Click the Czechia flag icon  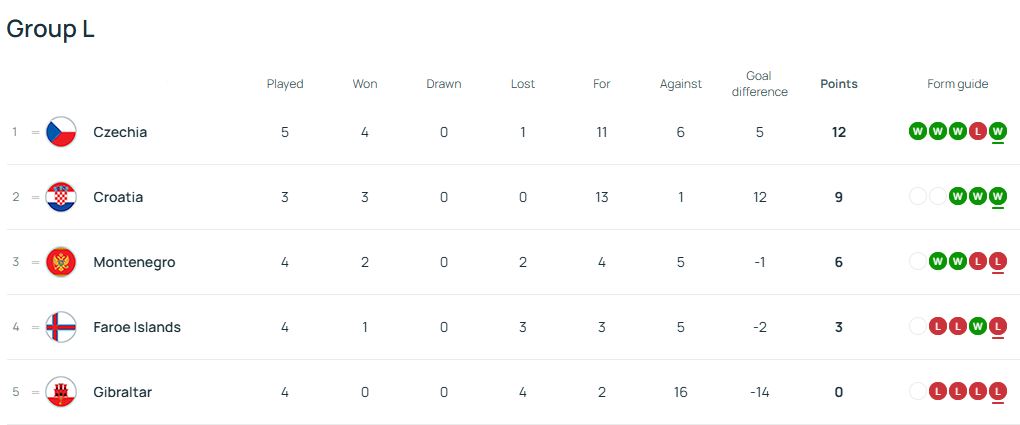[61, 132]
